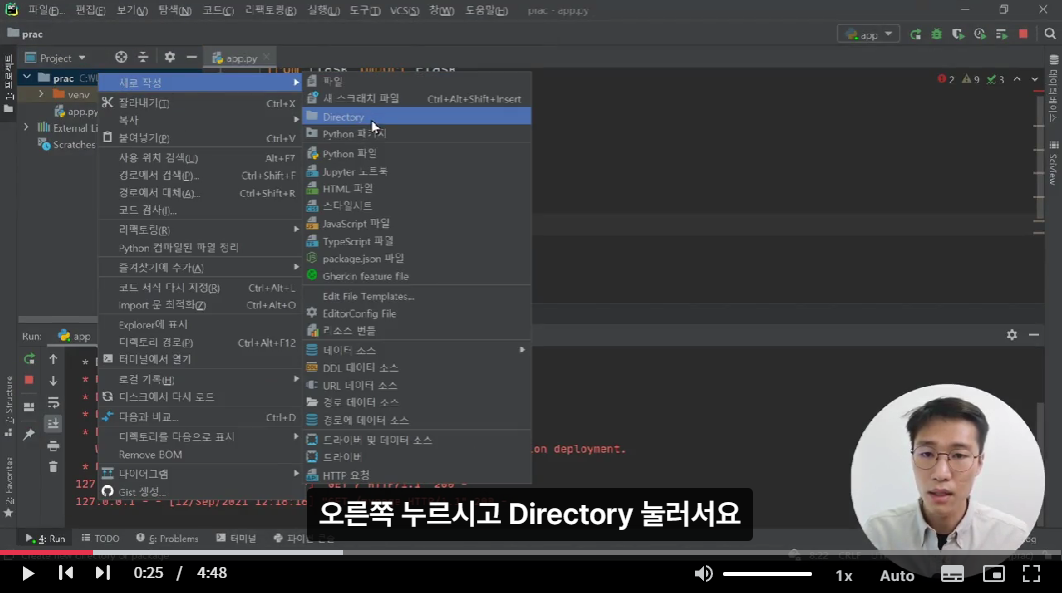This screenshot has height=593, width=1062.
Task: Open the 리팩토링 menu in the menu bar
Action: coord(270,11)
